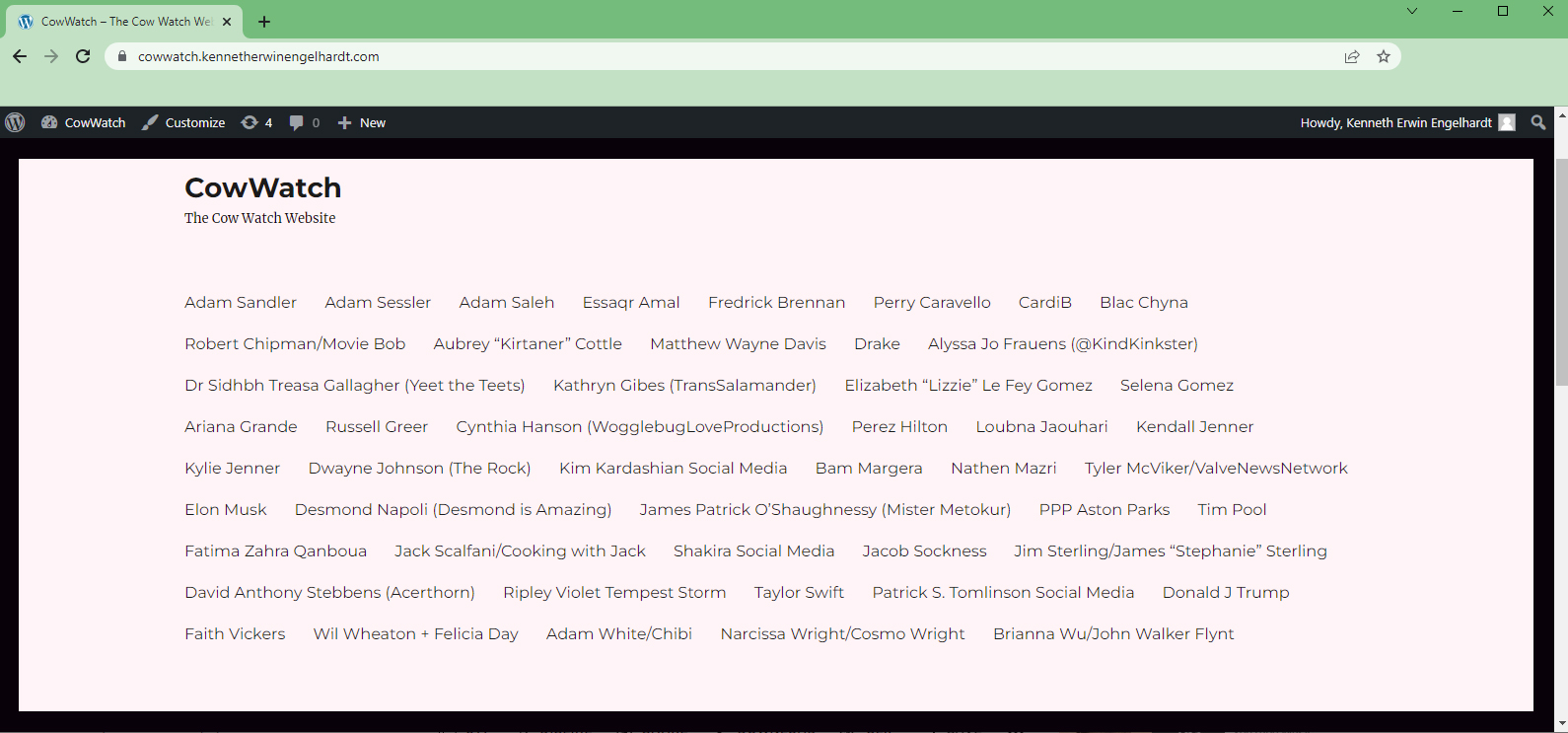Open the Loubna Jaouhari link
The image size is (1568, 733).
[1041, 426]
